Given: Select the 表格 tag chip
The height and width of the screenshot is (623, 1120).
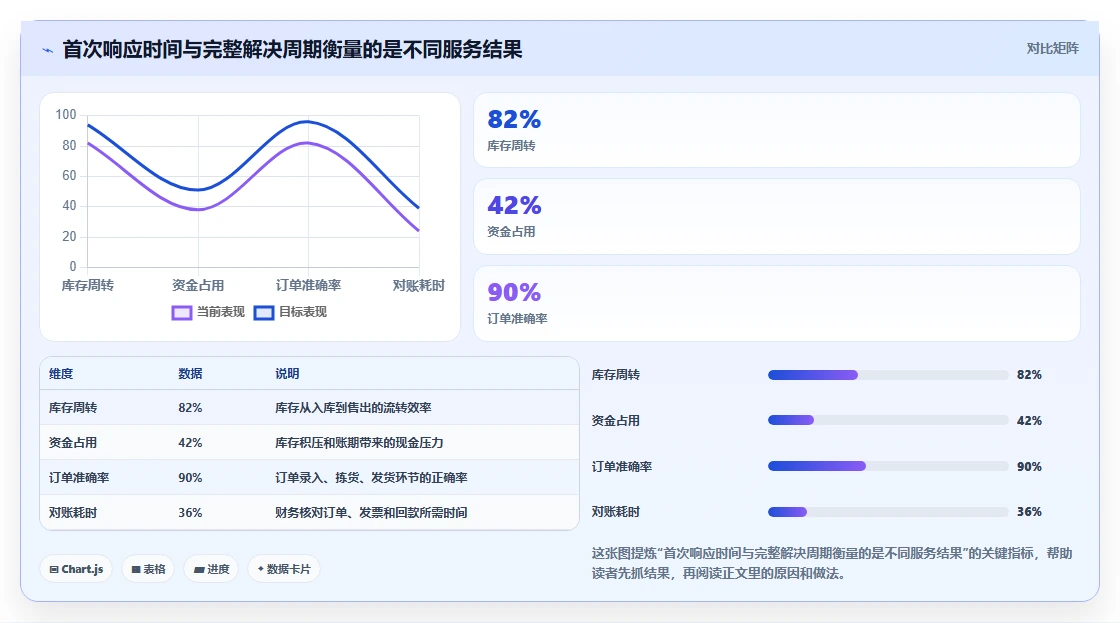Looking at the screenshot, I should (149, 569).
